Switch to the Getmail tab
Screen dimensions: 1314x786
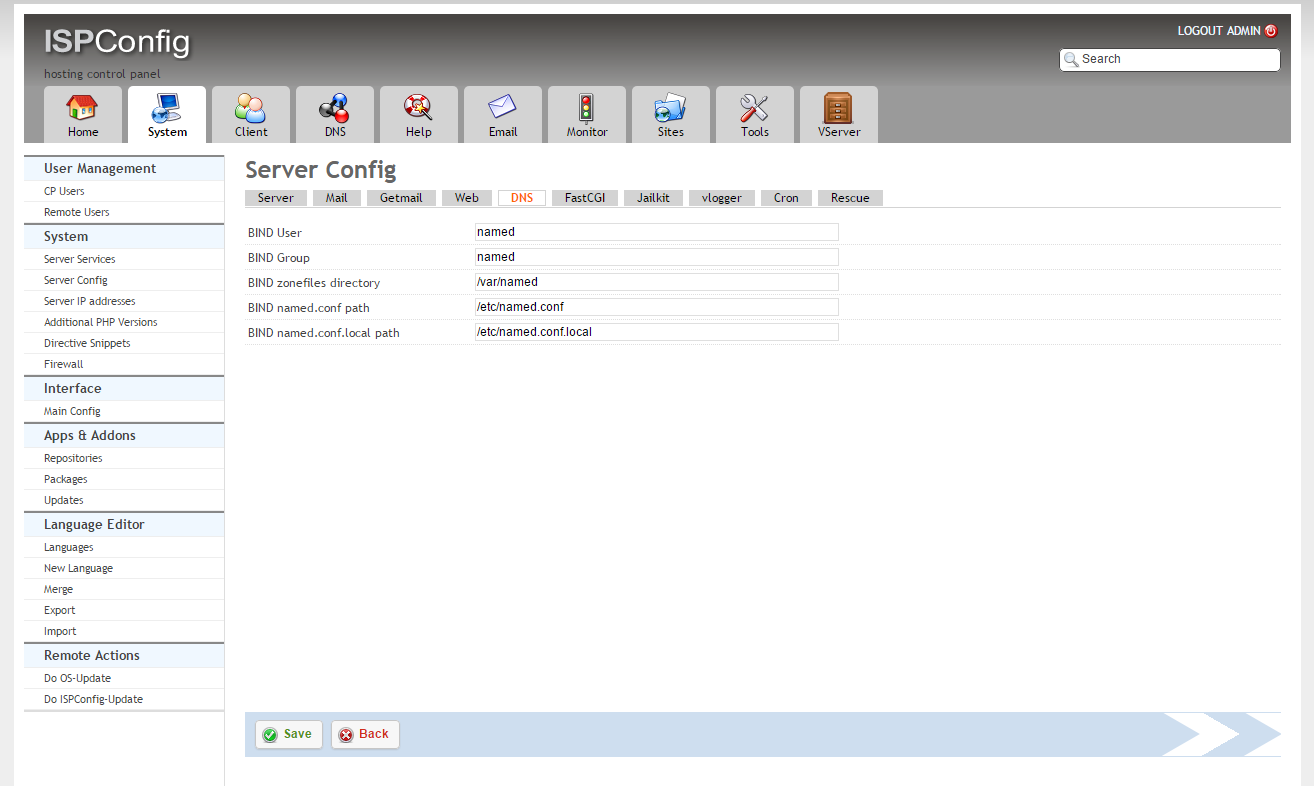tap(401, 198)
